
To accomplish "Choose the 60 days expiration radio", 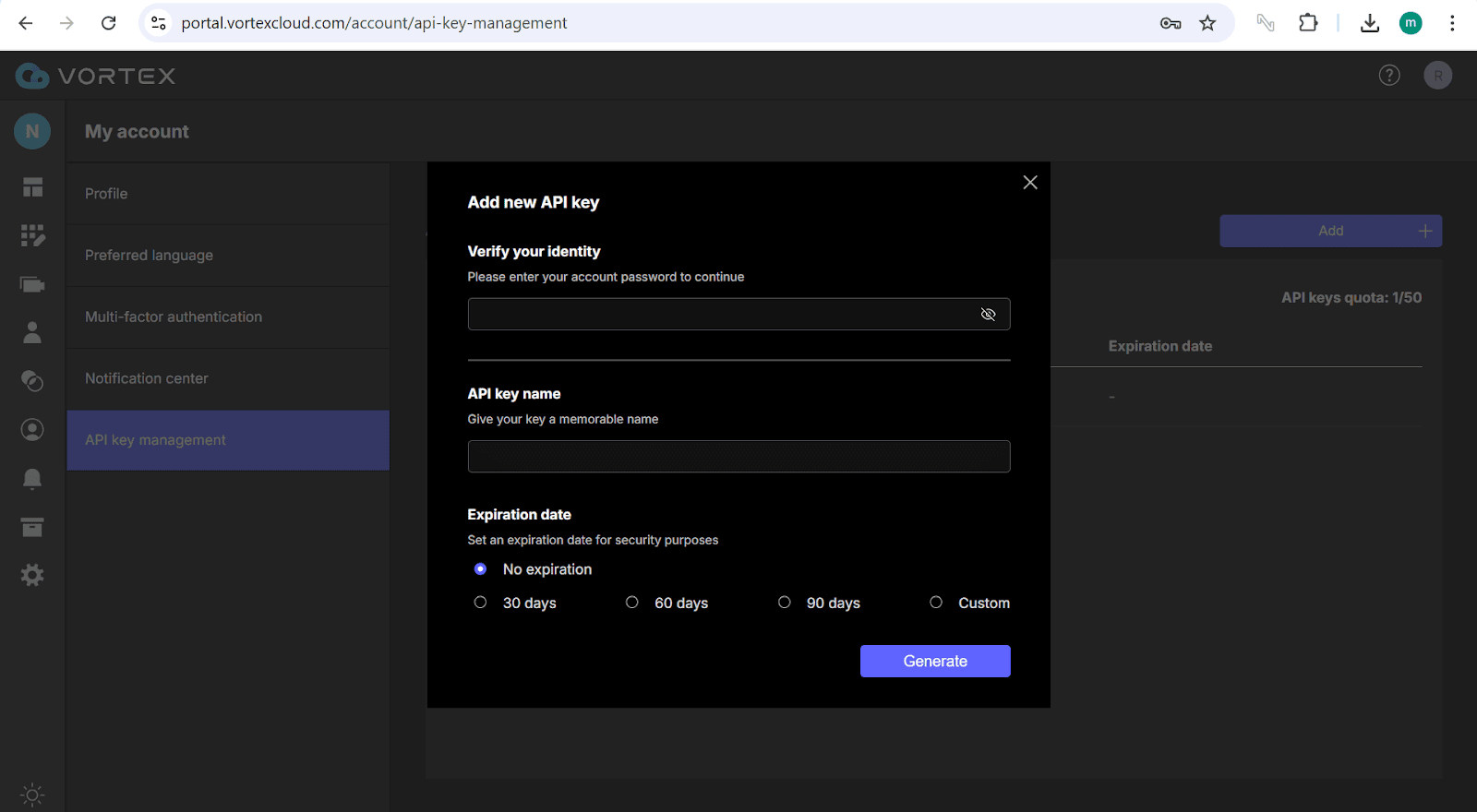I will [632, 603].
